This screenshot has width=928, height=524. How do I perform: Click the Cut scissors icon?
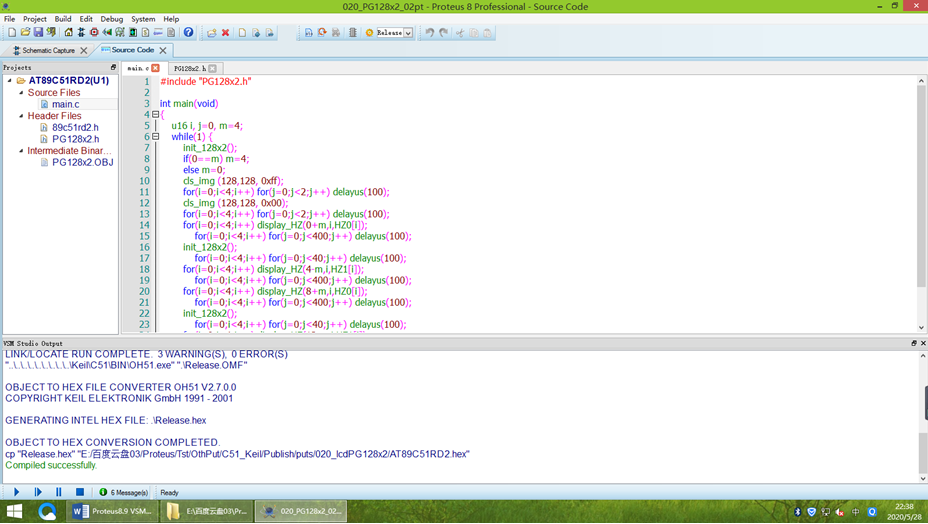pos(459,33)
